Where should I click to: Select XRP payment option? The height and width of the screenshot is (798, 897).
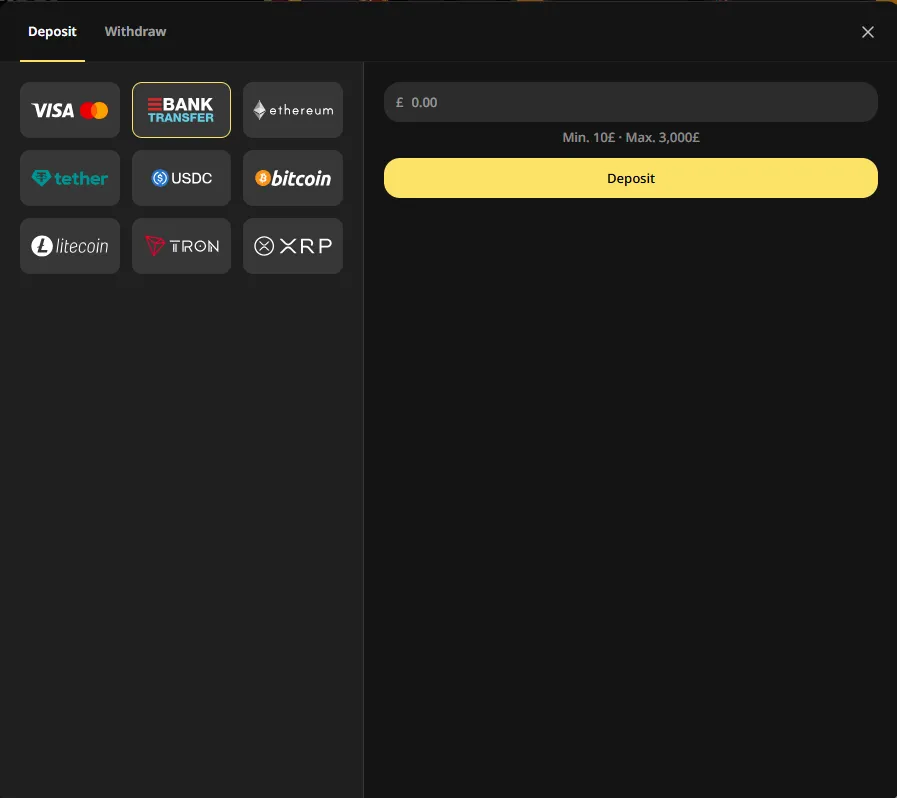click(293, 246)
